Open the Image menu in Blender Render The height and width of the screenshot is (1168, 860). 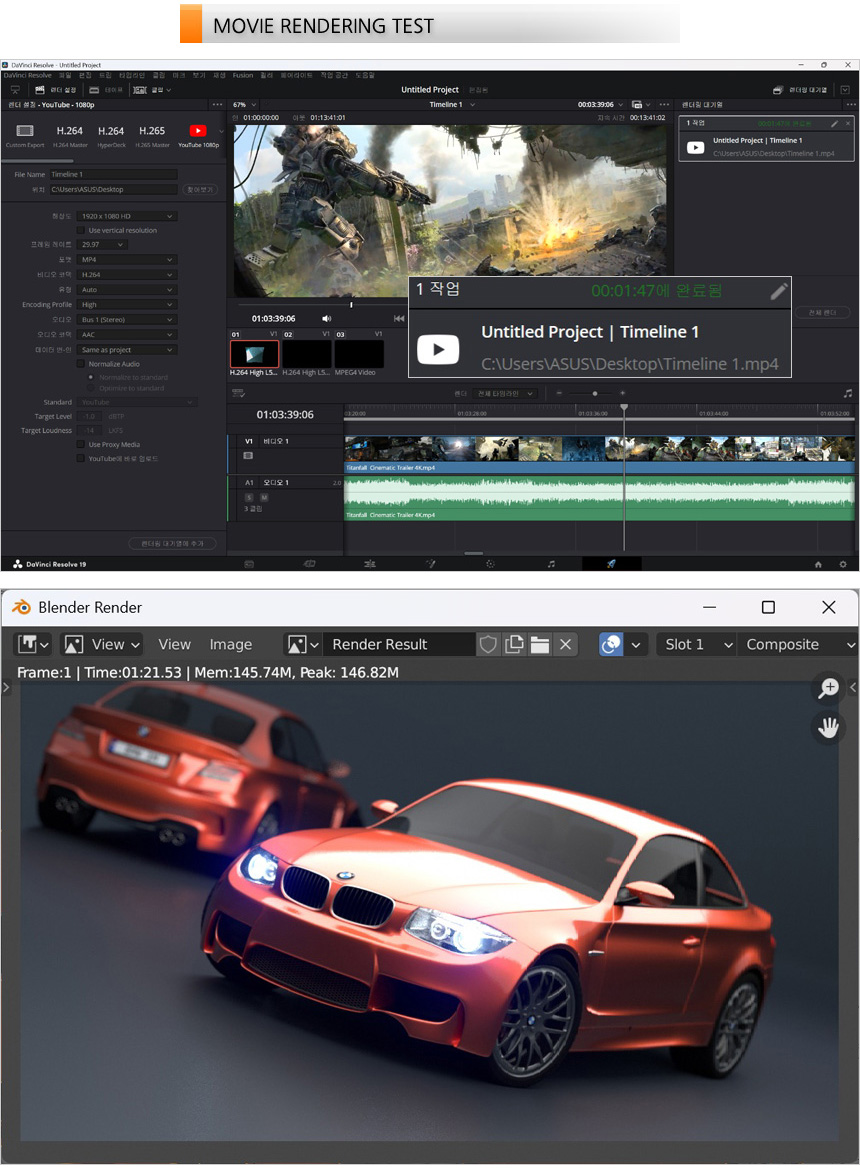point(230,645)
